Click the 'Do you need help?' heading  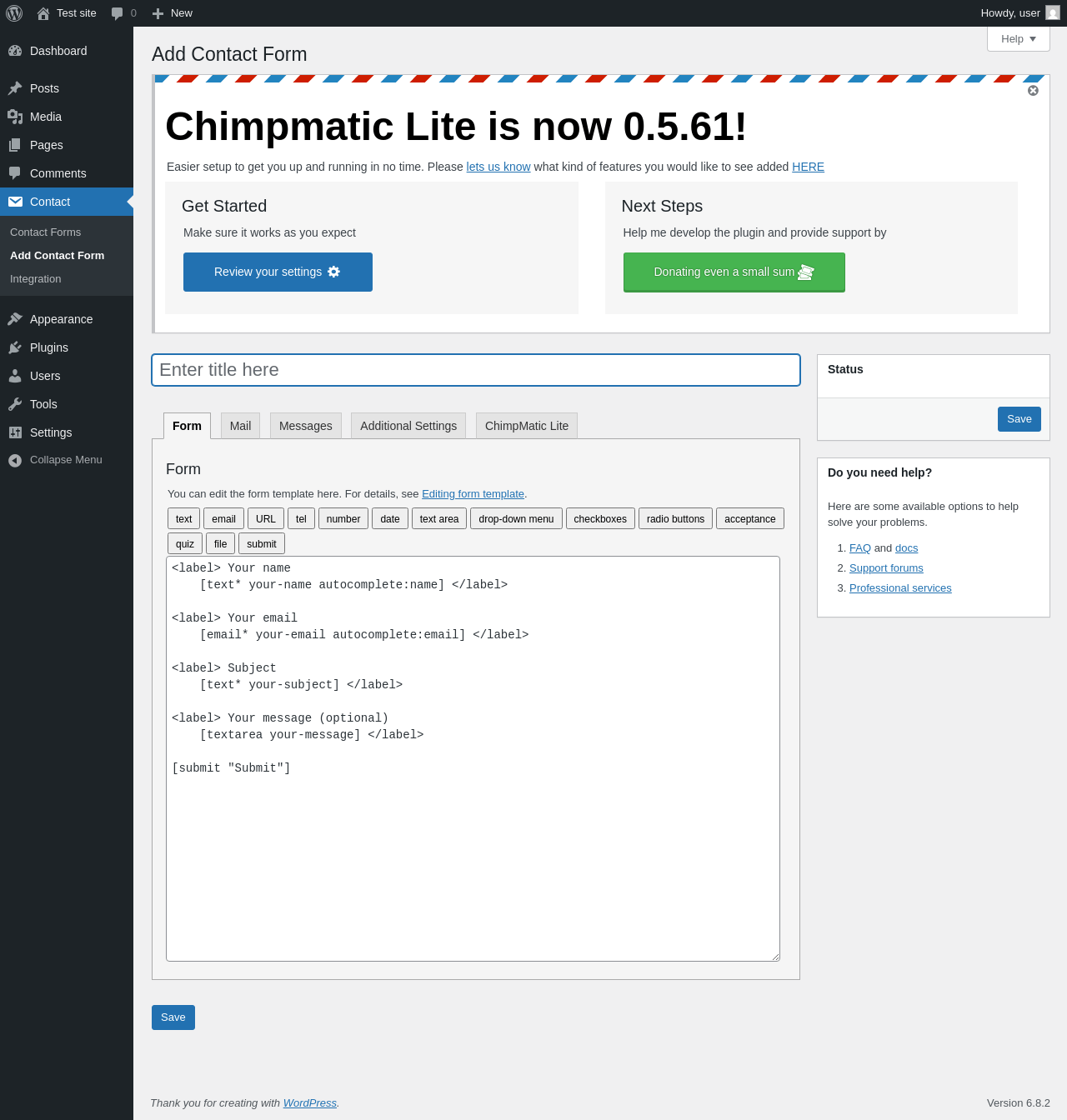(x=879, y=472)
